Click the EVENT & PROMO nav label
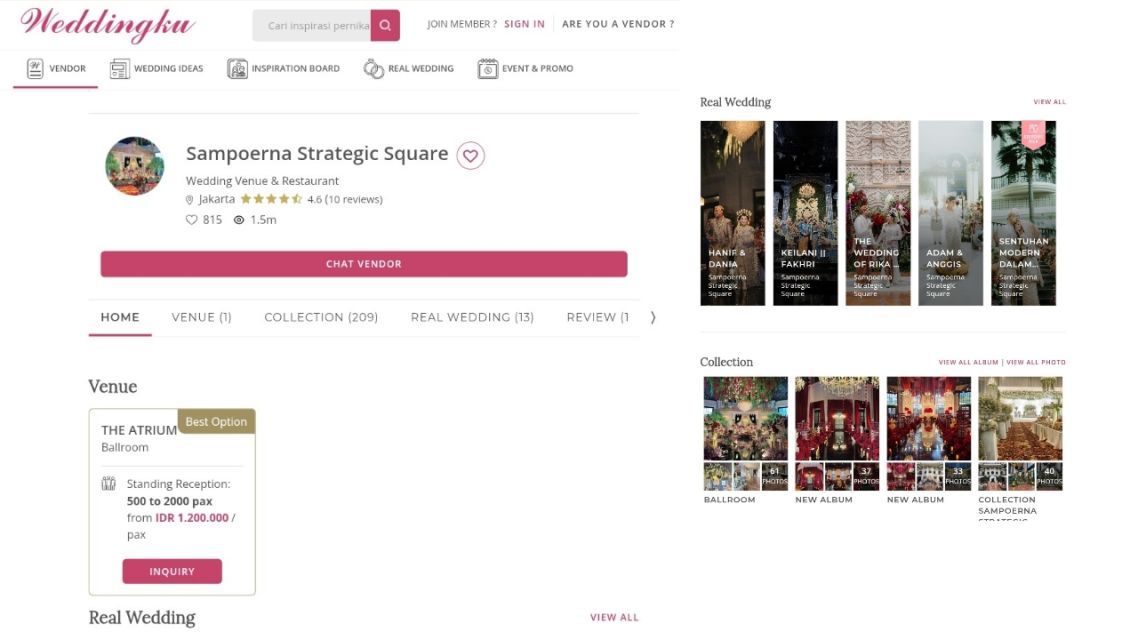Viewport: 1138px width, 640px height. [x=538, y=68]
